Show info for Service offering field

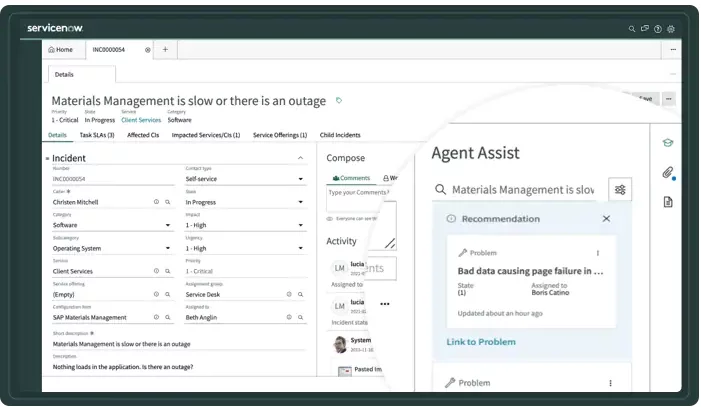(156, 294)
